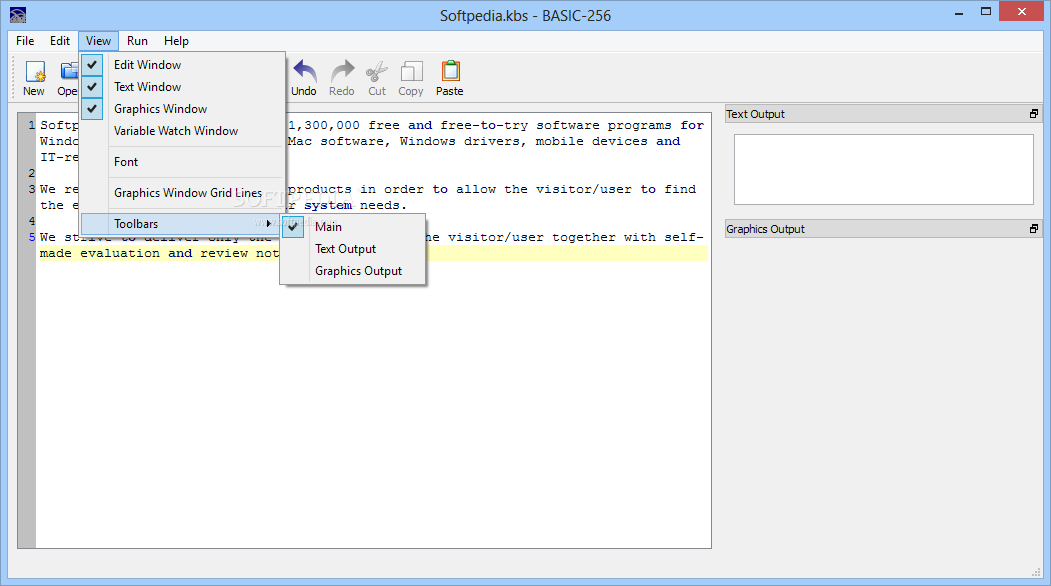
Task: Click line number 3 in the gutter
Action: (32, 189)
